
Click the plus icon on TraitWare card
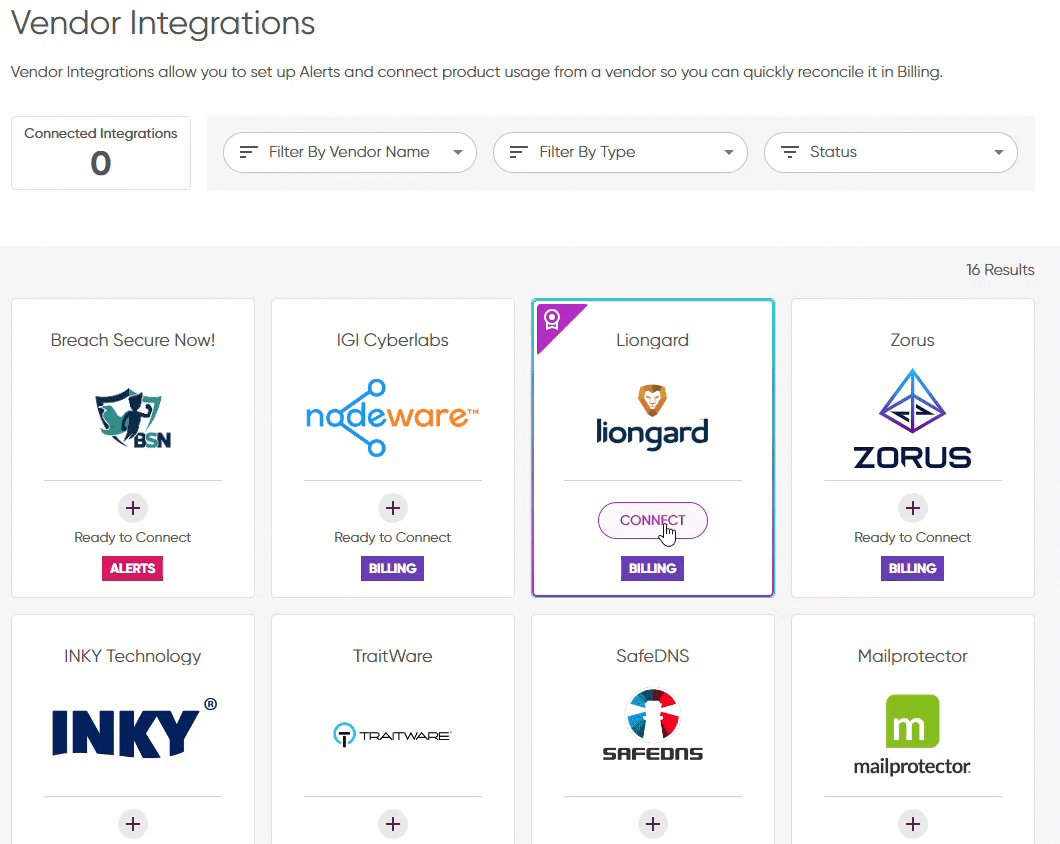pos(393,824)
